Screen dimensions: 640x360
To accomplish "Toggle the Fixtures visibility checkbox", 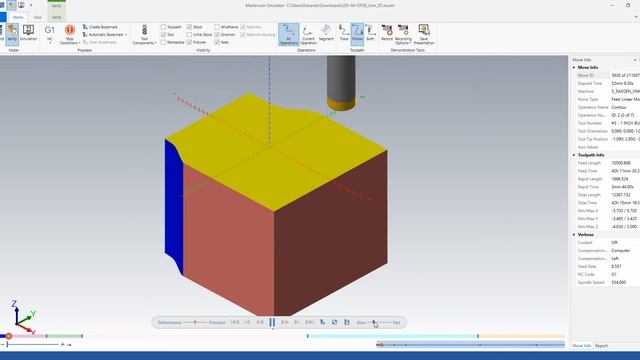I will (x=189, y=42).
